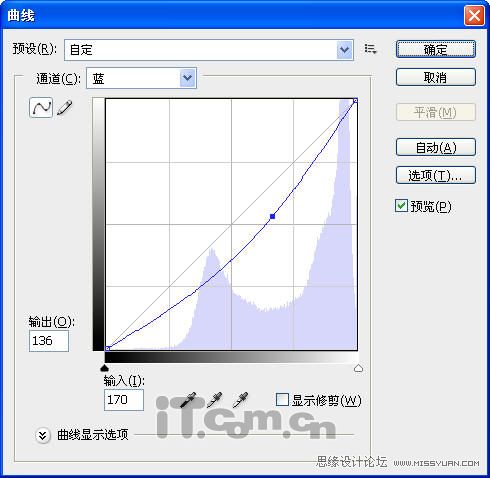Select the bottom-left curve endpoint
Viewport: 490px width, 478px height.
(x=108, y=348)
